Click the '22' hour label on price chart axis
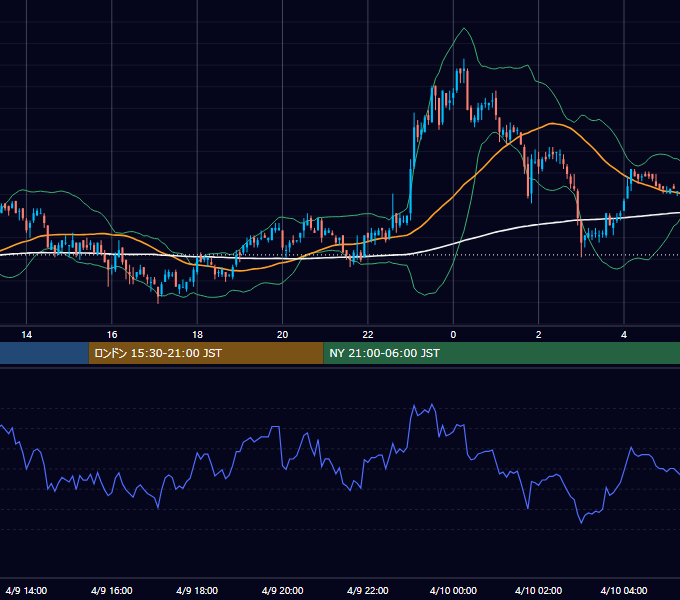 (368, 335)
